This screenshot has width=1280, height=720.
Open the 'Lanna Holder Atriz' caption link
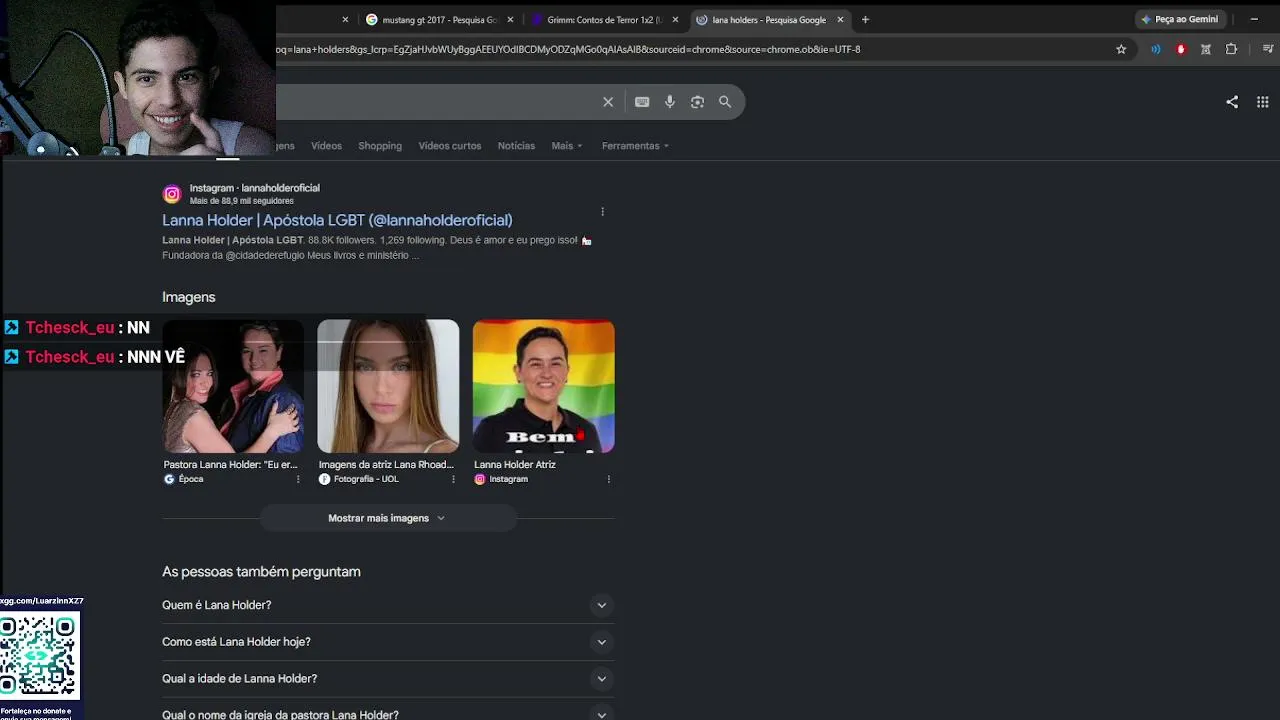tap(515, 465)
